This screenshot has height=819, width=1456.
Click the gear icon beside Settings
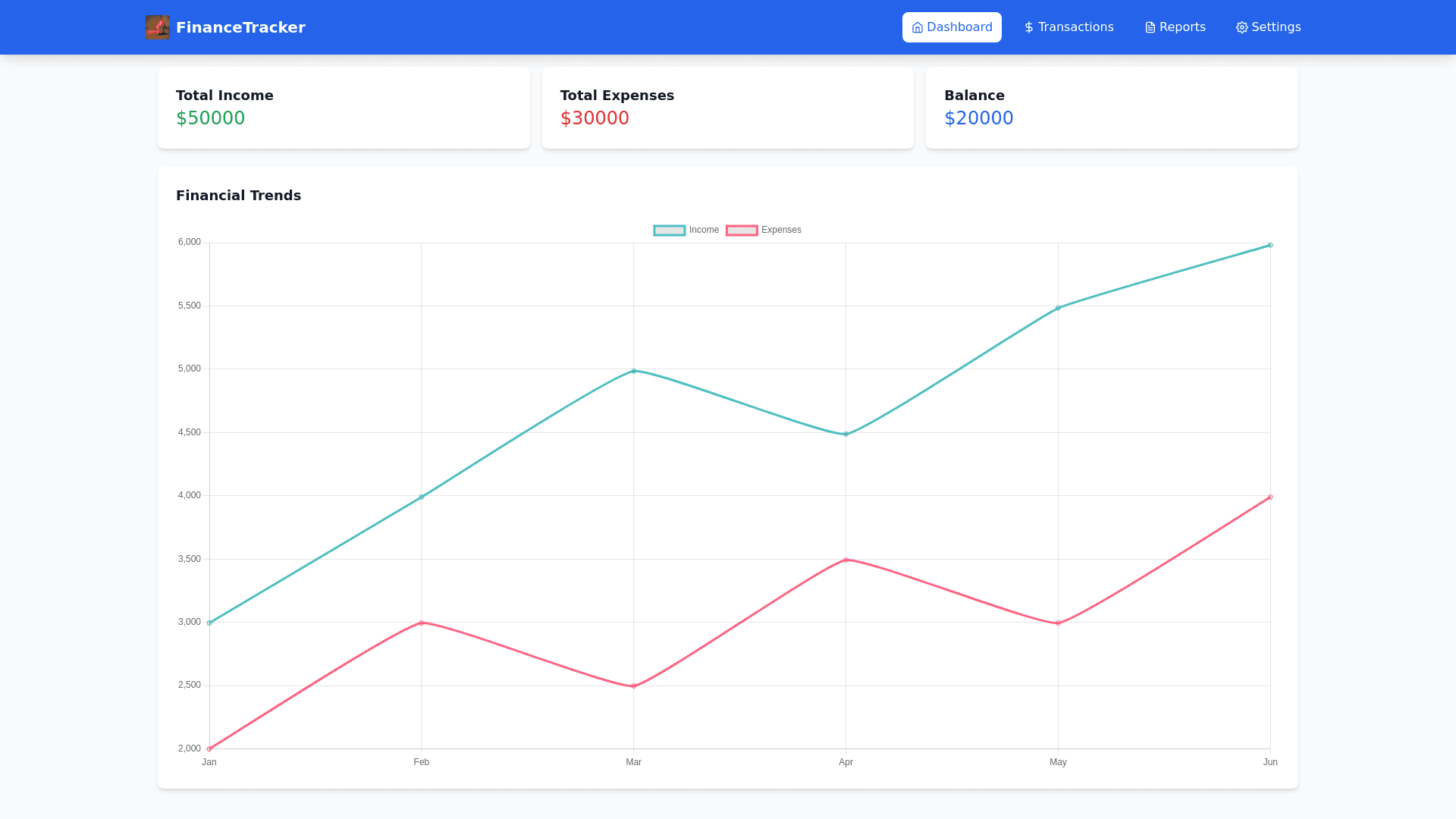[1242, 27]
